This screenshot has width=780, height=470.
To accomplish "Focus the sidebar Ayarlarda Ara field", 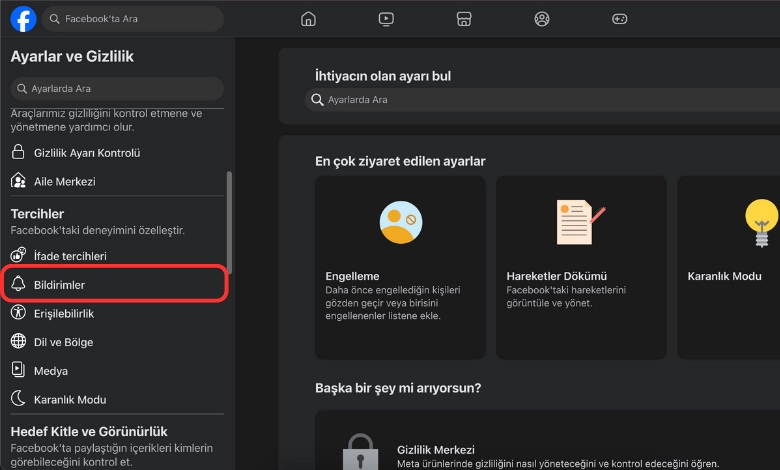I will coord(117,89).
